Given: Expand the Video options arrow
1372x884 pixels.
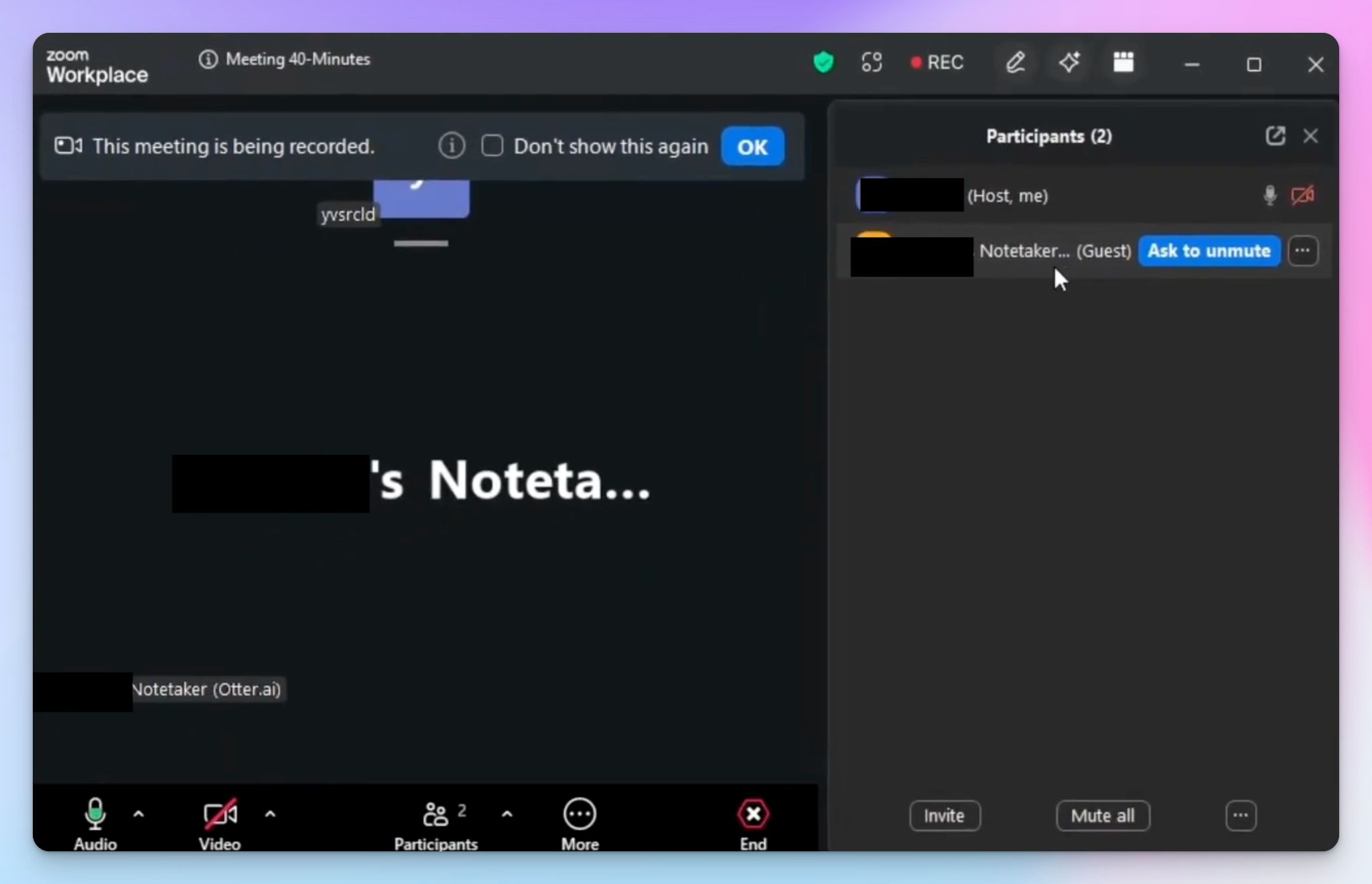Looking at the screenshot, I should [270, 814].
